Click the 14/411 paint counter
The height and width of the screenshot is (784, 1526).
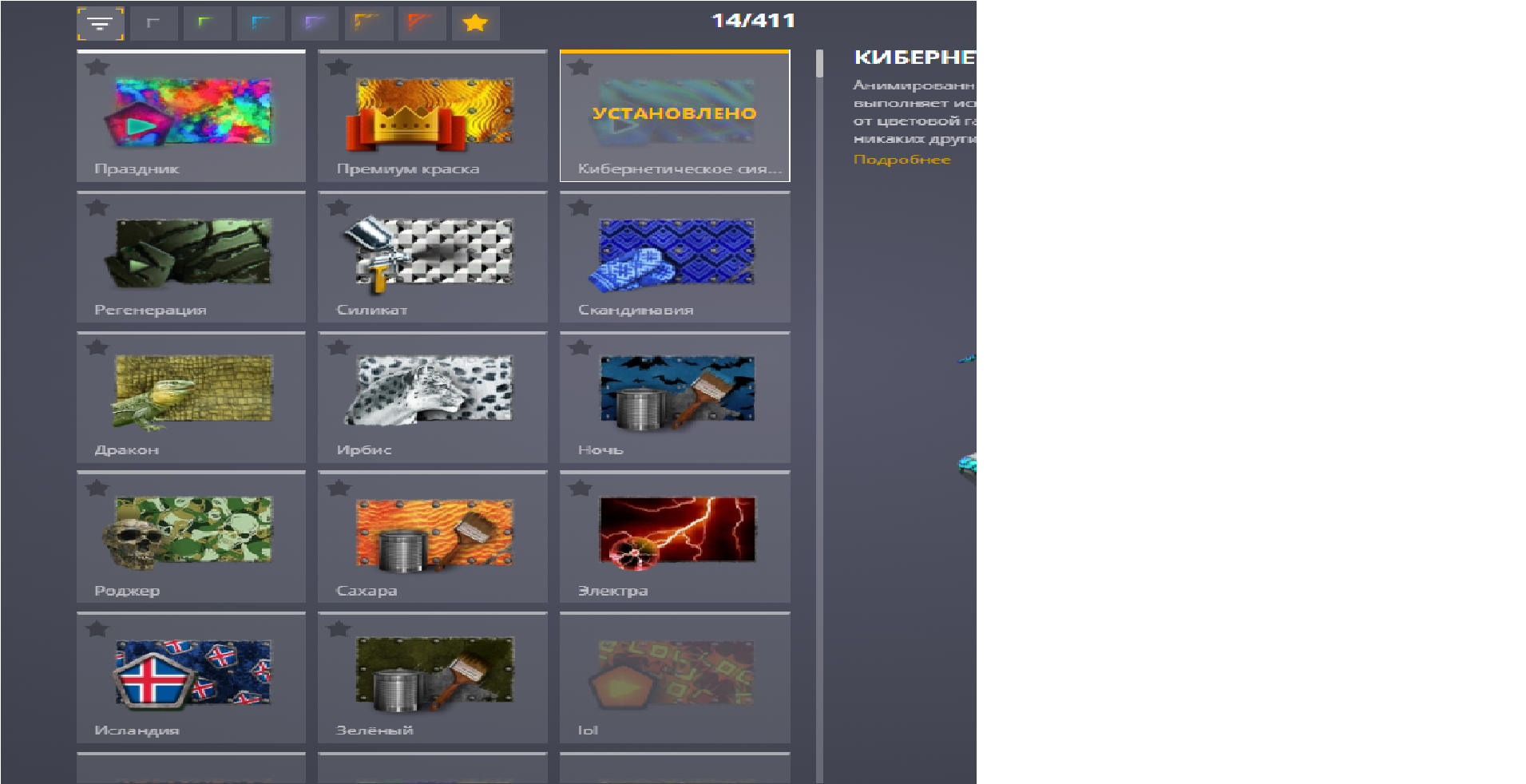[x=753, y=21]
